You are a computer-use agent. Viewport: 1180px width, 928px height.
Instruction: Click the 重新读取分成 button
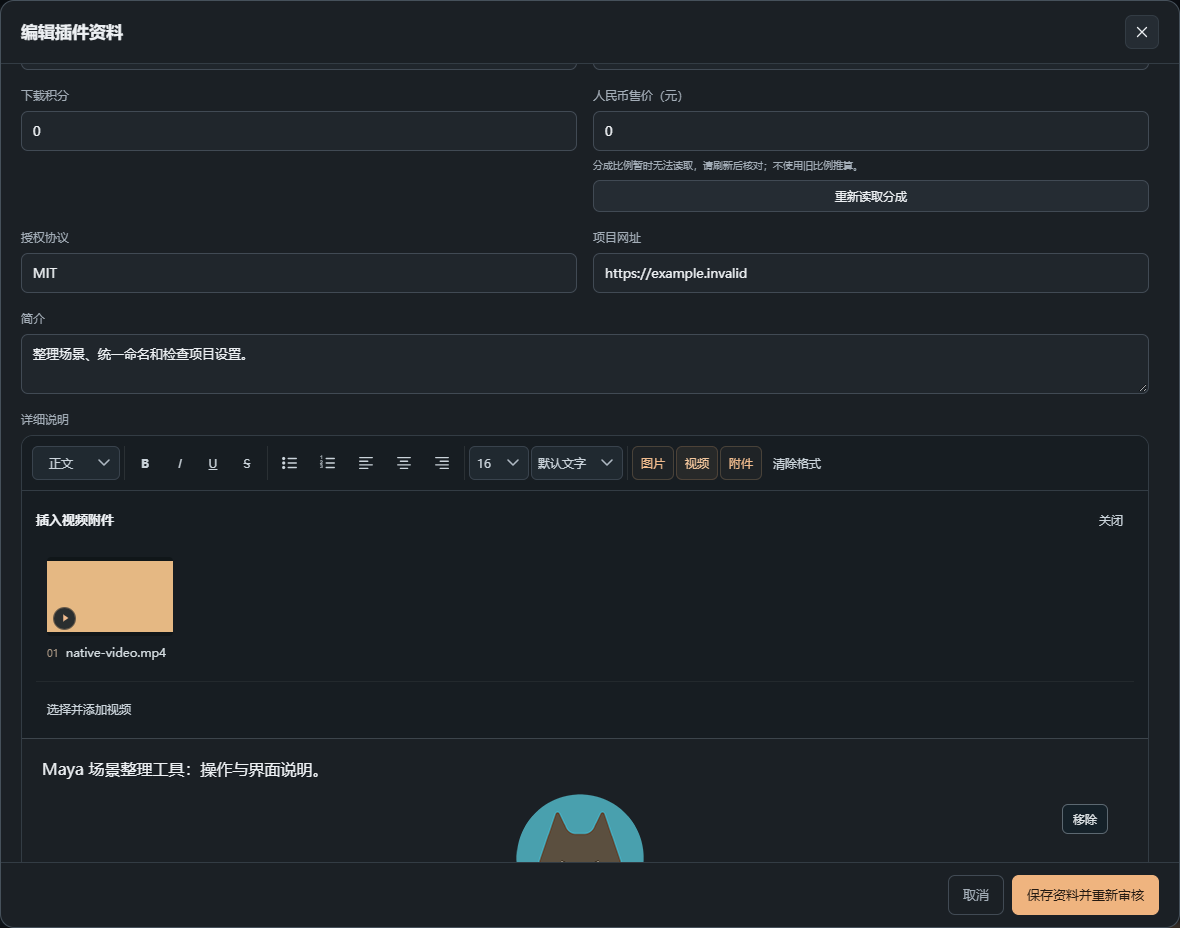pyautogui.click(x=871, y=196)
